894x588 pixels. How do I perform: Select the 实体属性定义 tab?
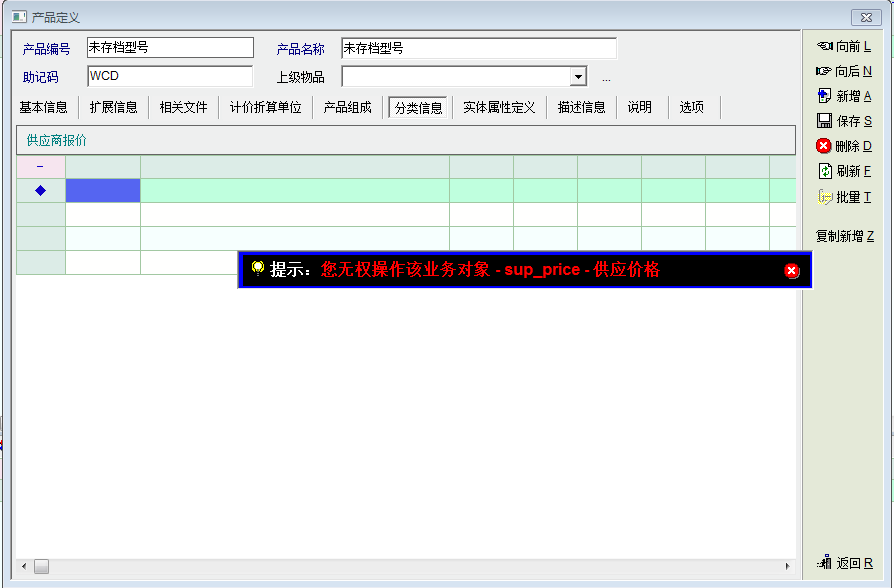point(499,108)
